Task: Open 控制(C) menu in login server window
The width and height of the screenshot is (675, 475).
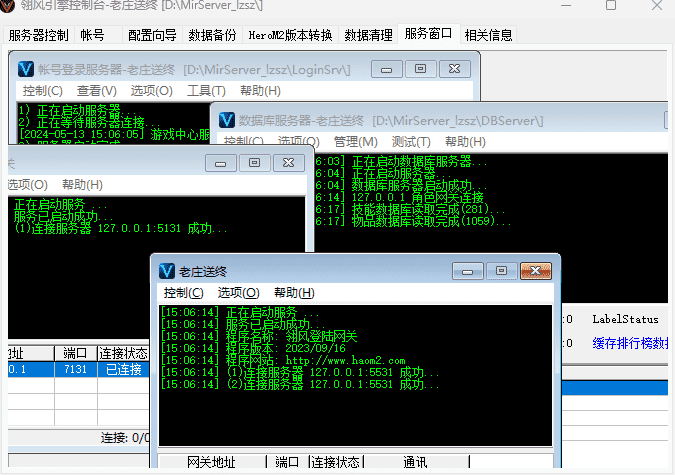Action: pyautogui.click(x=42, y=91)
